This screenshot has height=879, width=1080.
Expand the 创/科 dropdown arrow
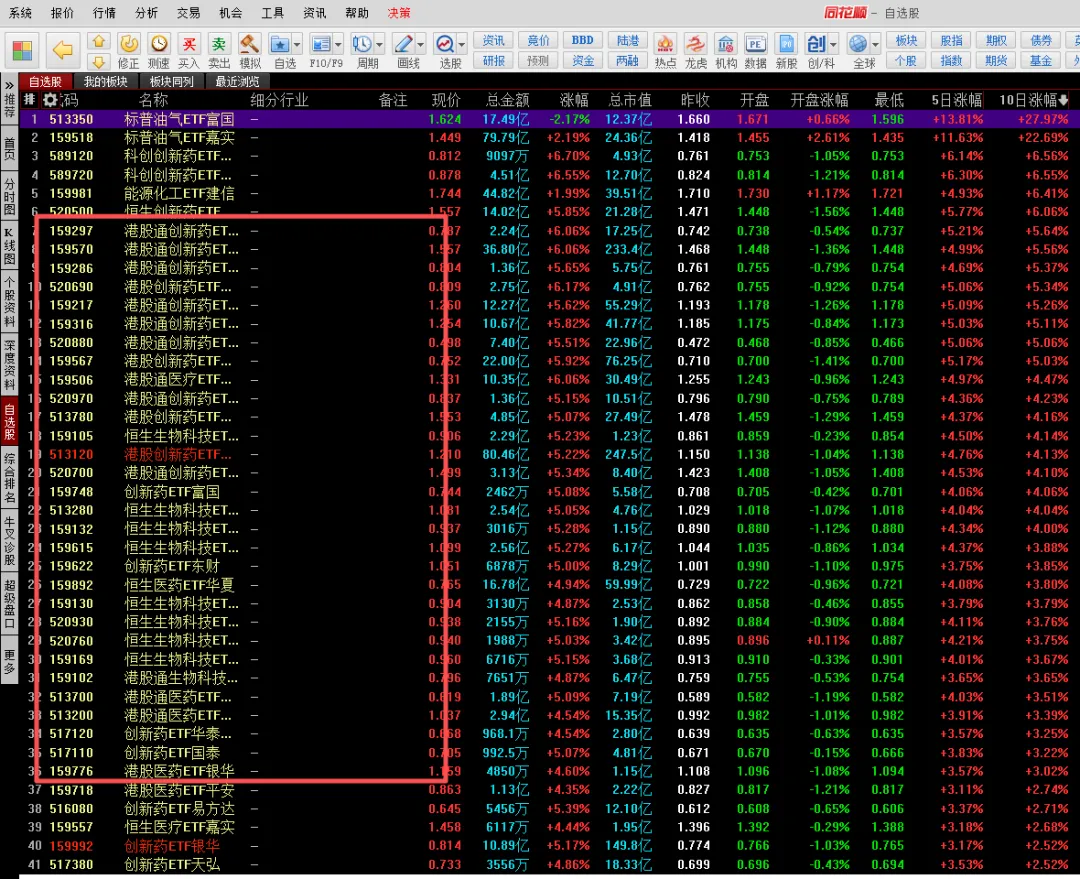(833, 45)
